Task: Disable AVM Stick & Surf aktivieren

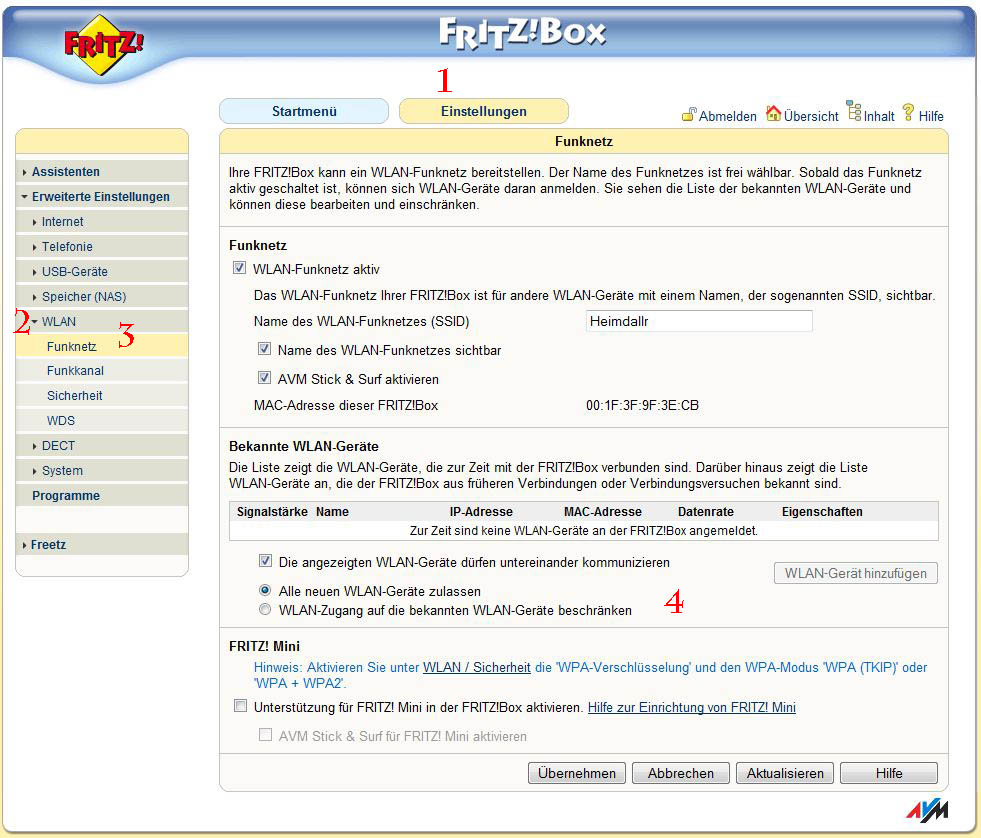Action: (265, 379)
